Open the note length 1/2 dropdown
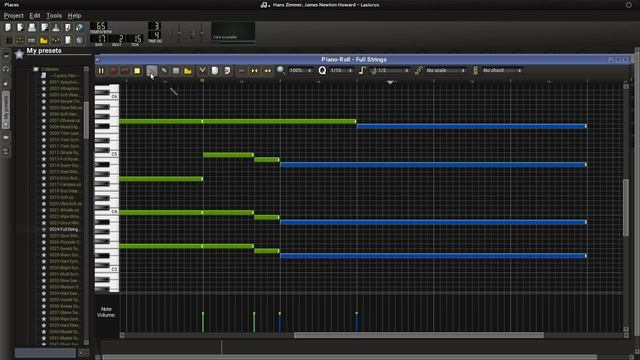Image resolution: width=640 pixels, height=360 pixels. tap(389, 71)
